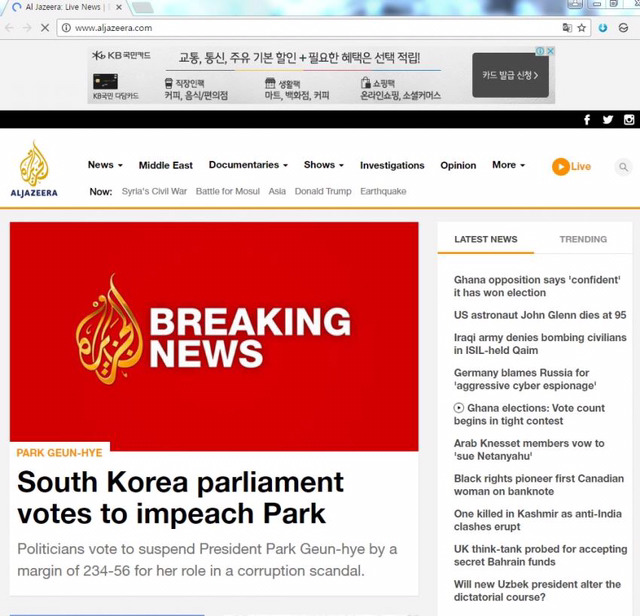The height and width of the screenshot is (616, 640).
Task: Bookmark this page with the star icon
Action: pos(582,28)
